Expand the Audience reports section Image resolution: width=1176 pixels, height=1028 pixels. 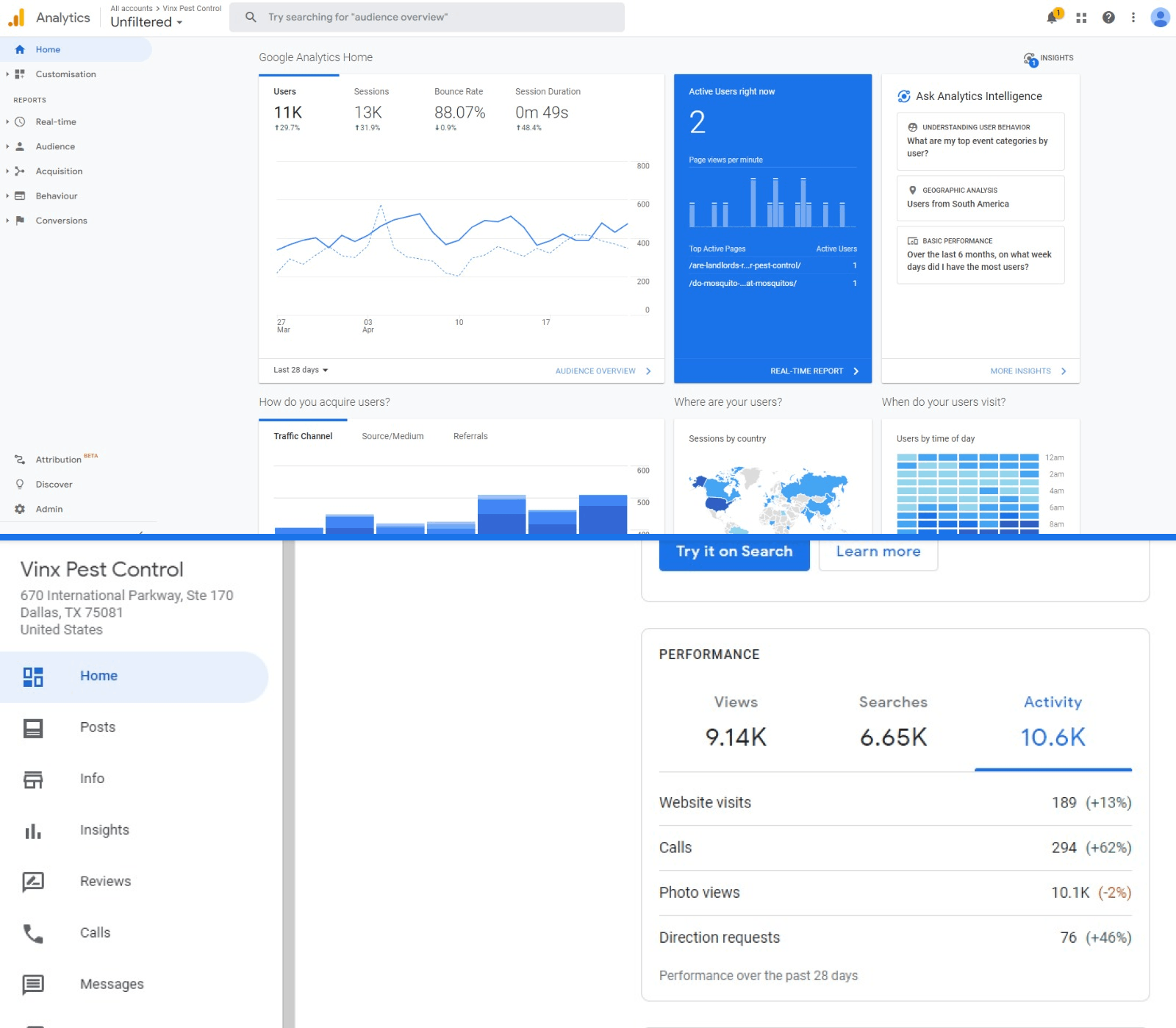(55, 146)
